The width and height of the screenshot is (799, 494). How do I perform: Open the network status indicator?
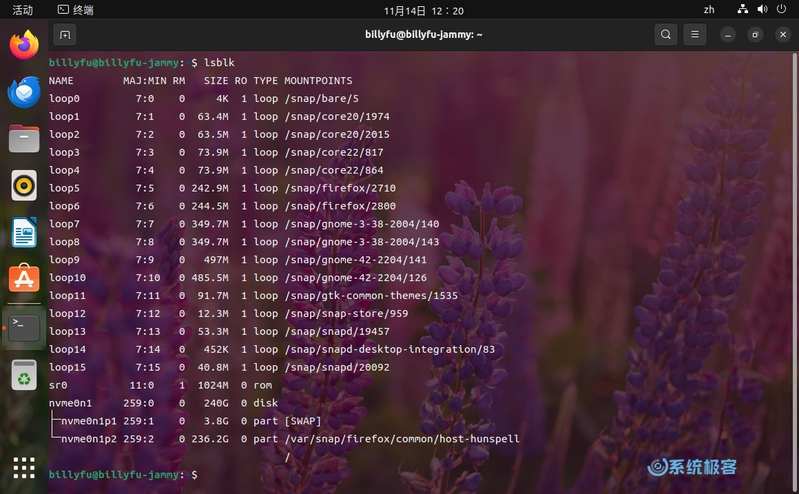point(743,9)
